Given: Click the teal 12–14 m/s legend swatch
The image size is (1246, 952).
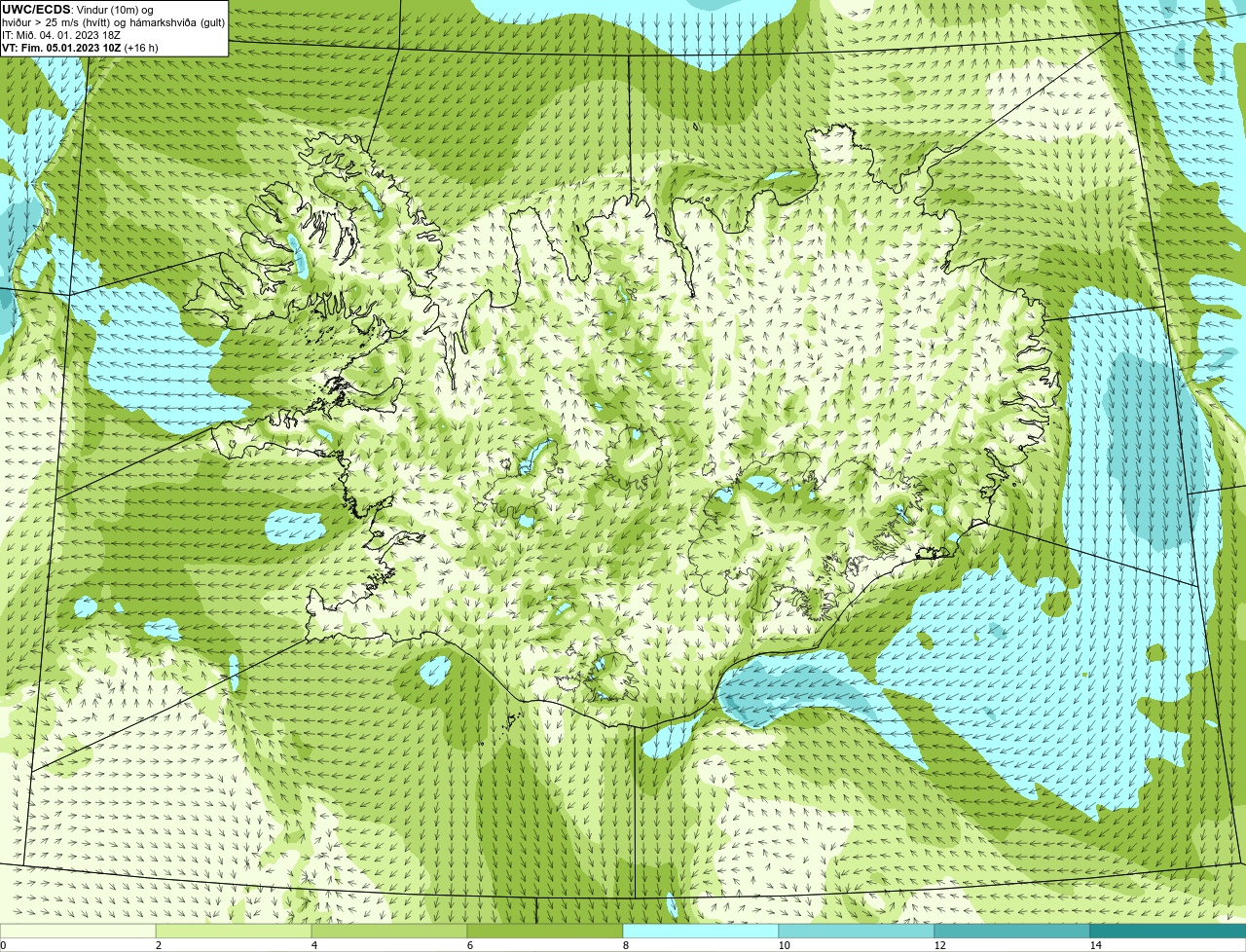Looking at the screenshot, I should pos(1012,931).
